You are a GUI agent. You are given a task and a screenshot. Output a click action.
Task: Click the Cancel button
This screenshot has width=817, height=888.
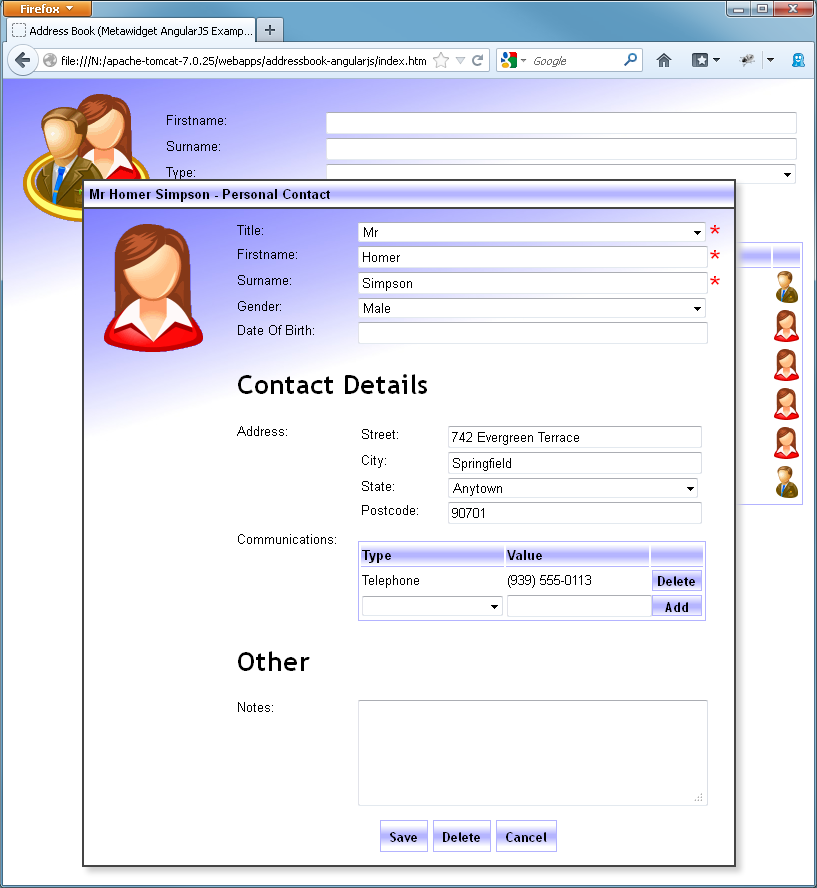coord(526,836)
